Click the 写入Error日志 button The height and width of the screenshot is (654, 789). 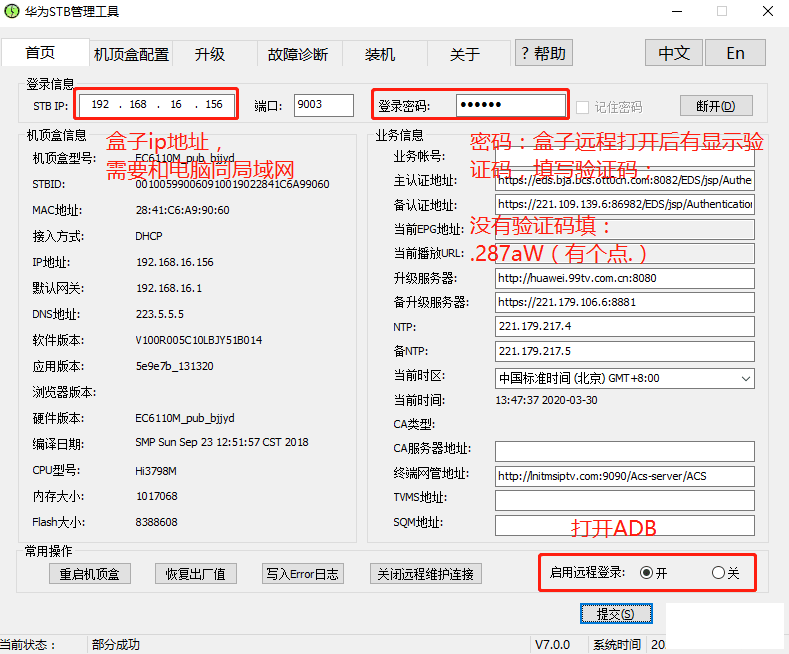(302, 574)
